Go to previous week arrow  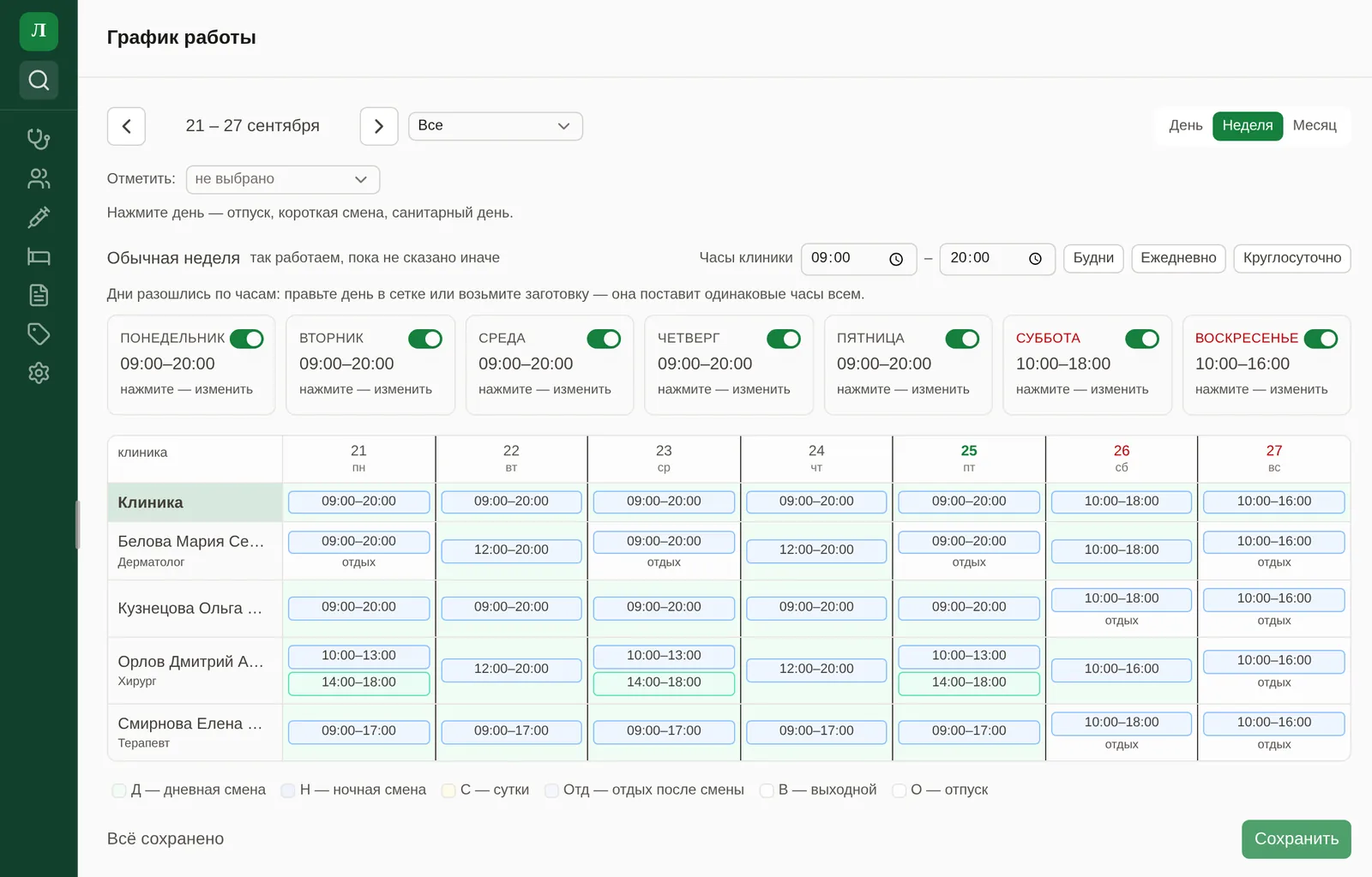coord(126,126)
